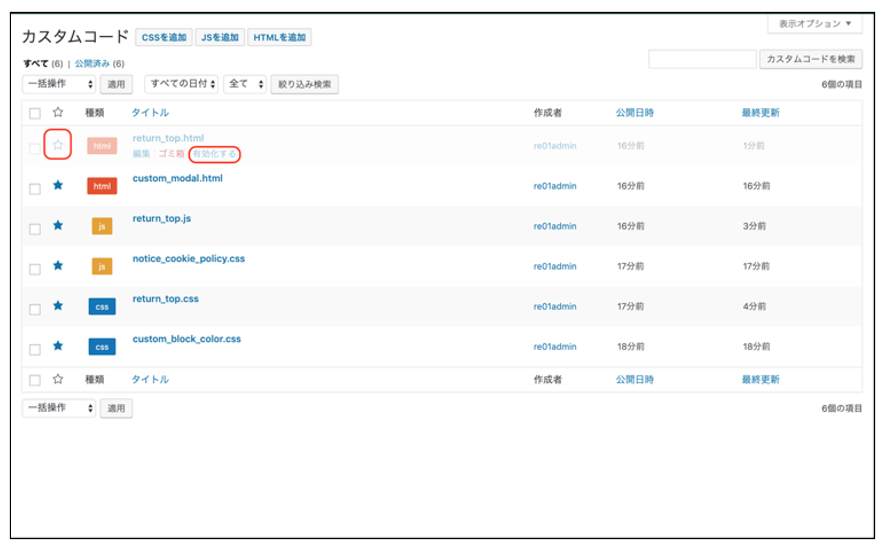
Task: Click star icon in table header
Action: [58, 112]
